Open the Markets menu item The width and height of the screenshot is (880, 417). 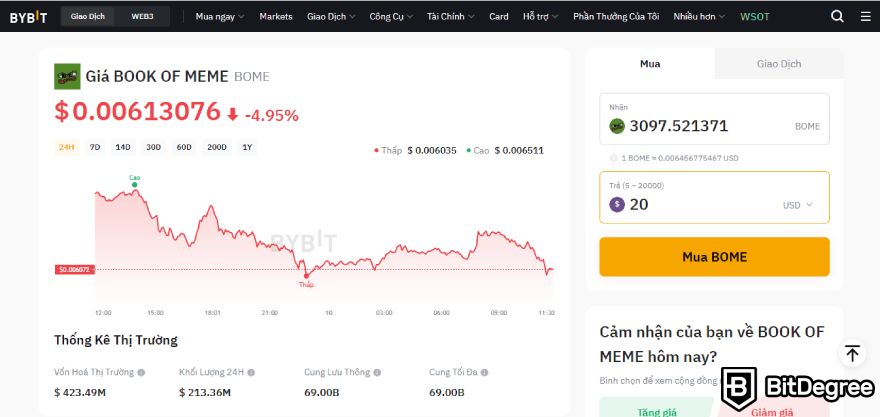tap(276, 16)
